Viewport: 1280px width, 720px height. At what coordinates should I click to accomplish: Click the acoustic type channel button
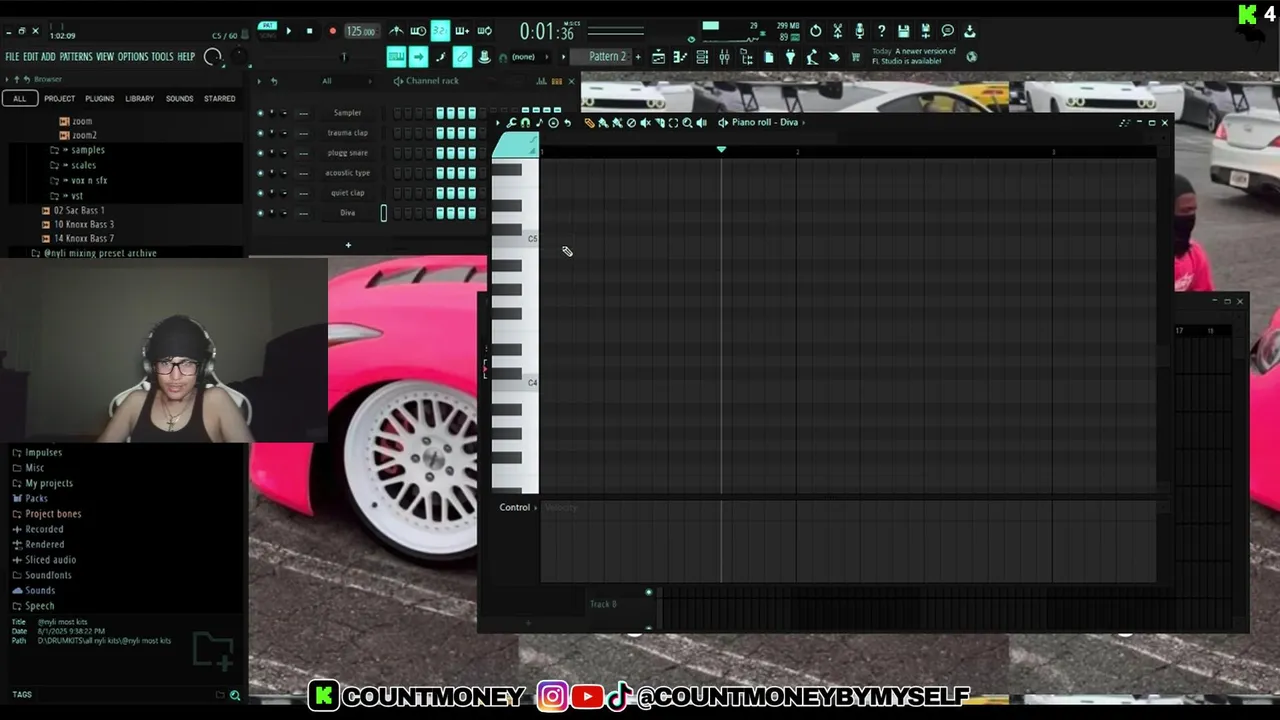347,173
